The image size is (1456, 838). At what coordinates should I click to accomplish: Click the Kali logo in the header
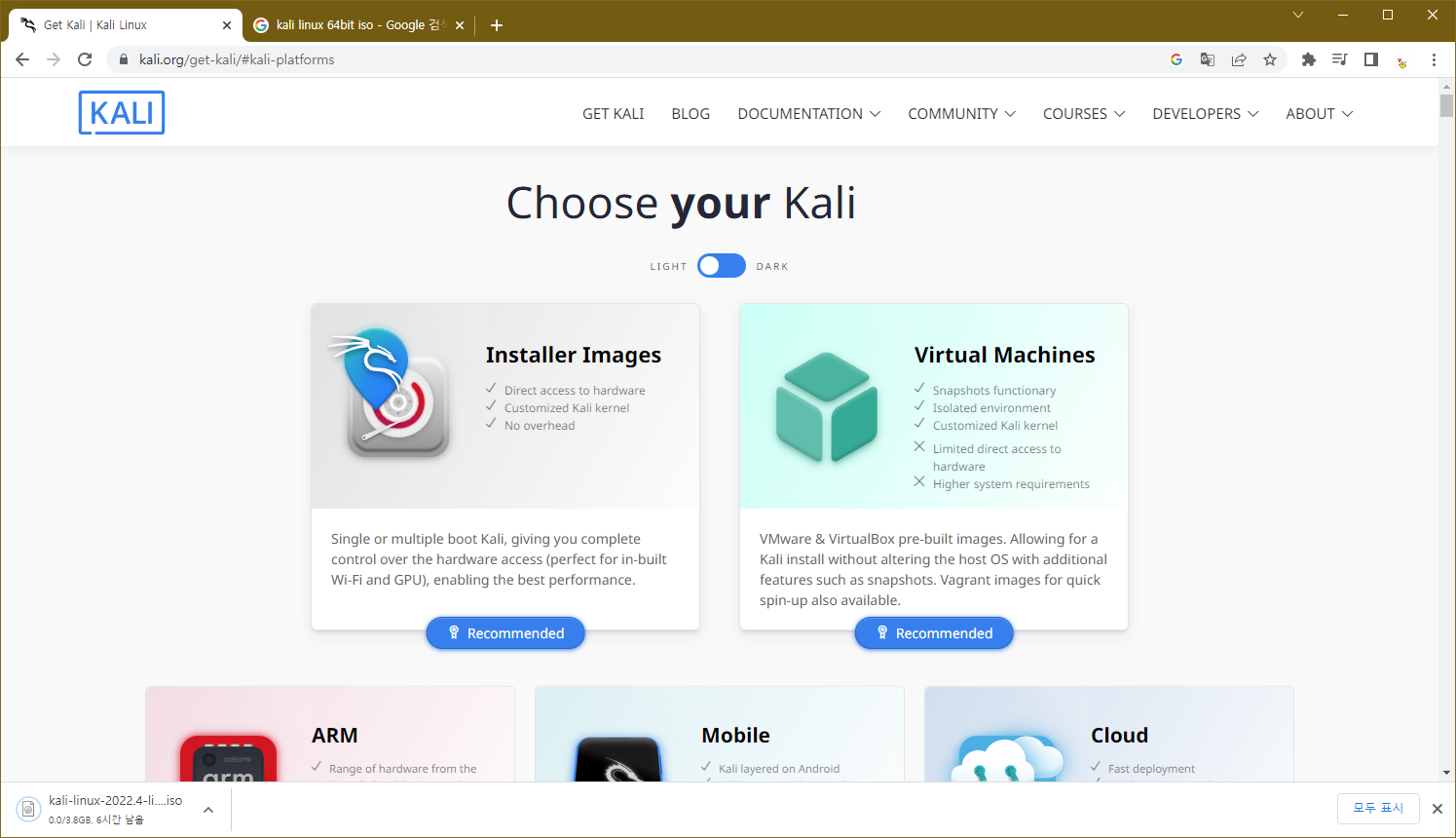pos(122,113)
